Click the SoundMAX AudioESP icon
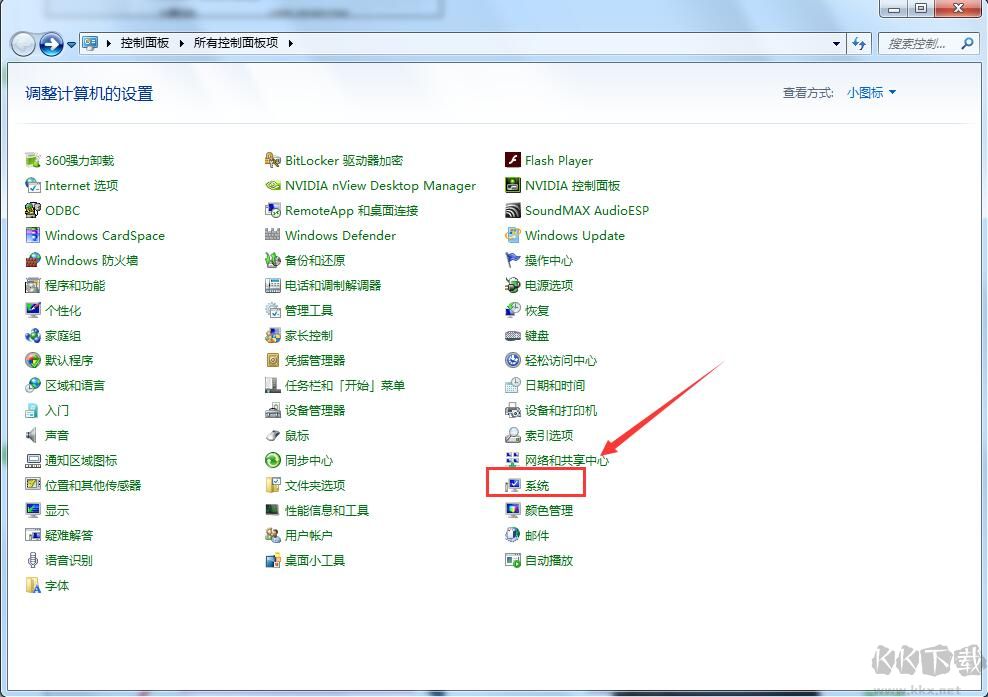Viewport: 988px width, 697px height. point(513,210)
